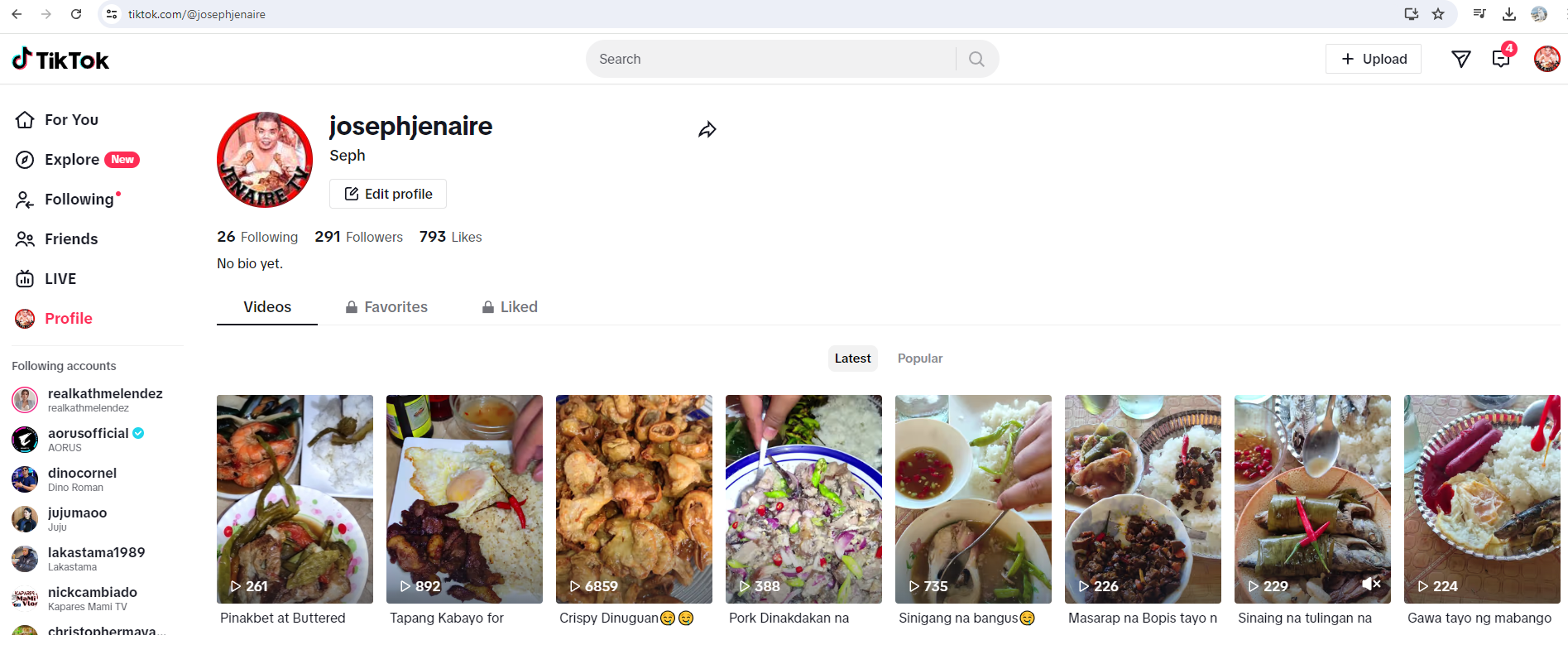The width and height of the screenshot is (1568, 645).
Task: Click the bookmark star in address bar
Action: [x=1438, y=14]
